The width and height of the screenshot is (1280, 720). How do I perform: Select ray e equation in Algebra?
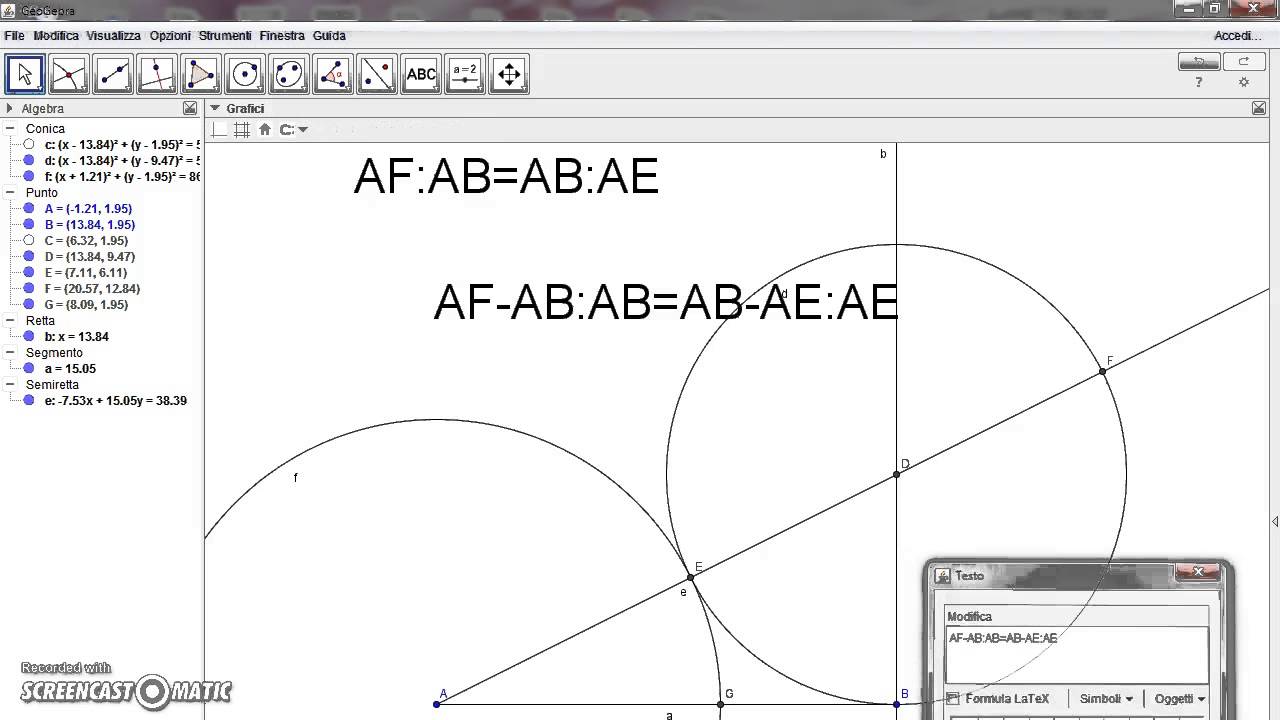click(116, 400)
